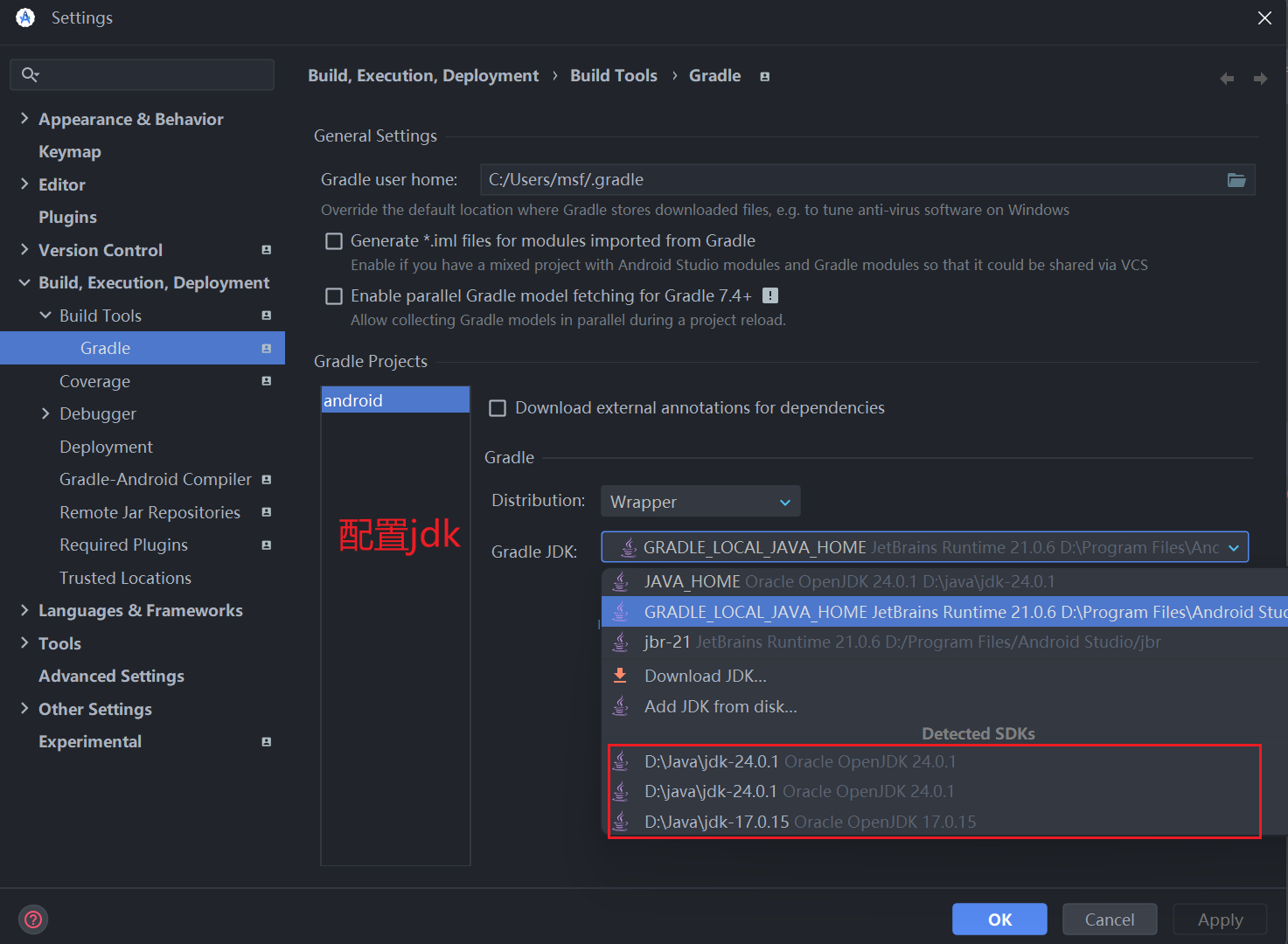Enable parallel Gradle model fetching checkbox

pyautogui.click(x=334, y=296)
